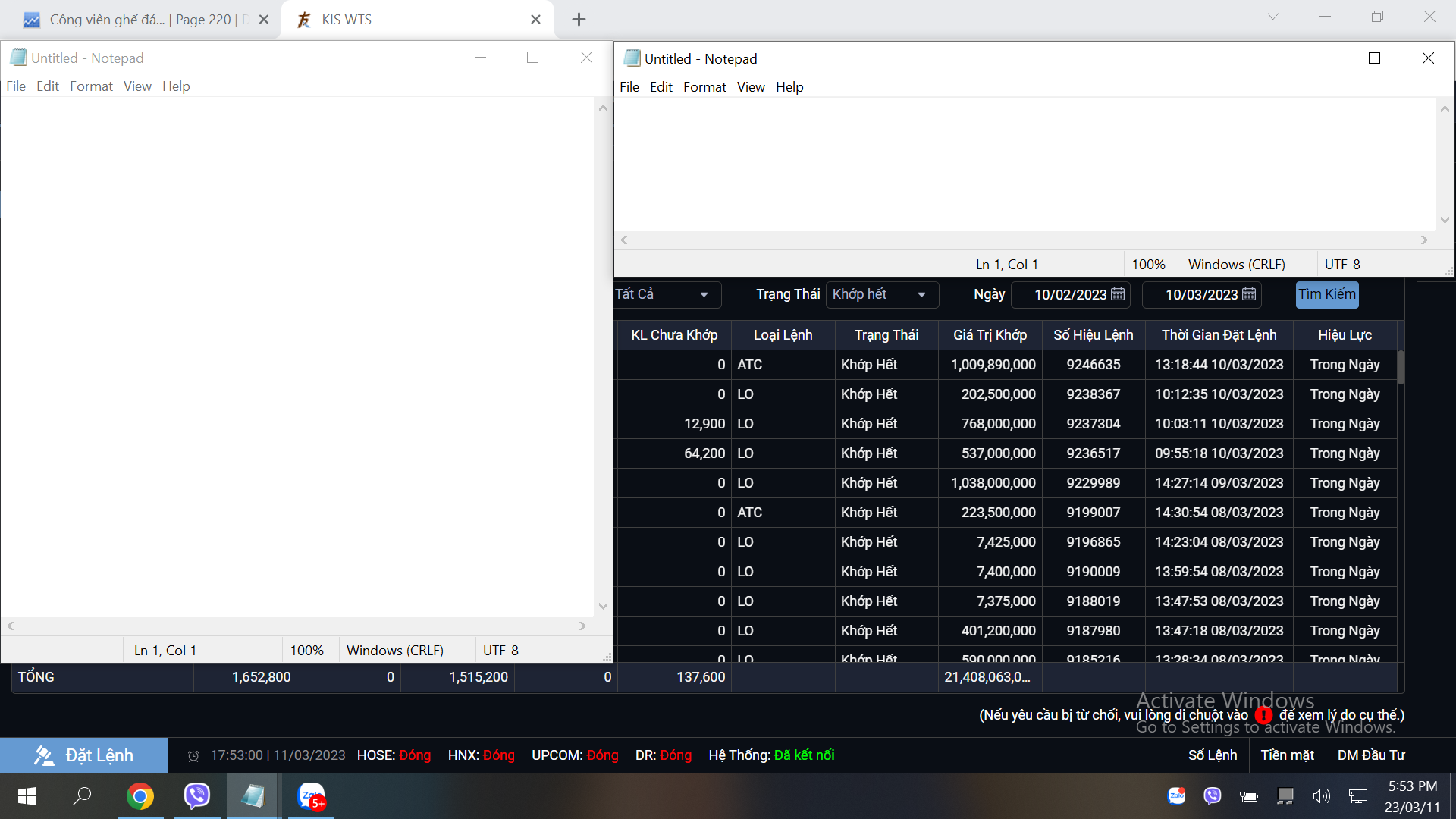1456x819 pixels.
Task: Open the start date calendar picker
Action: (x=1117, y=294)
